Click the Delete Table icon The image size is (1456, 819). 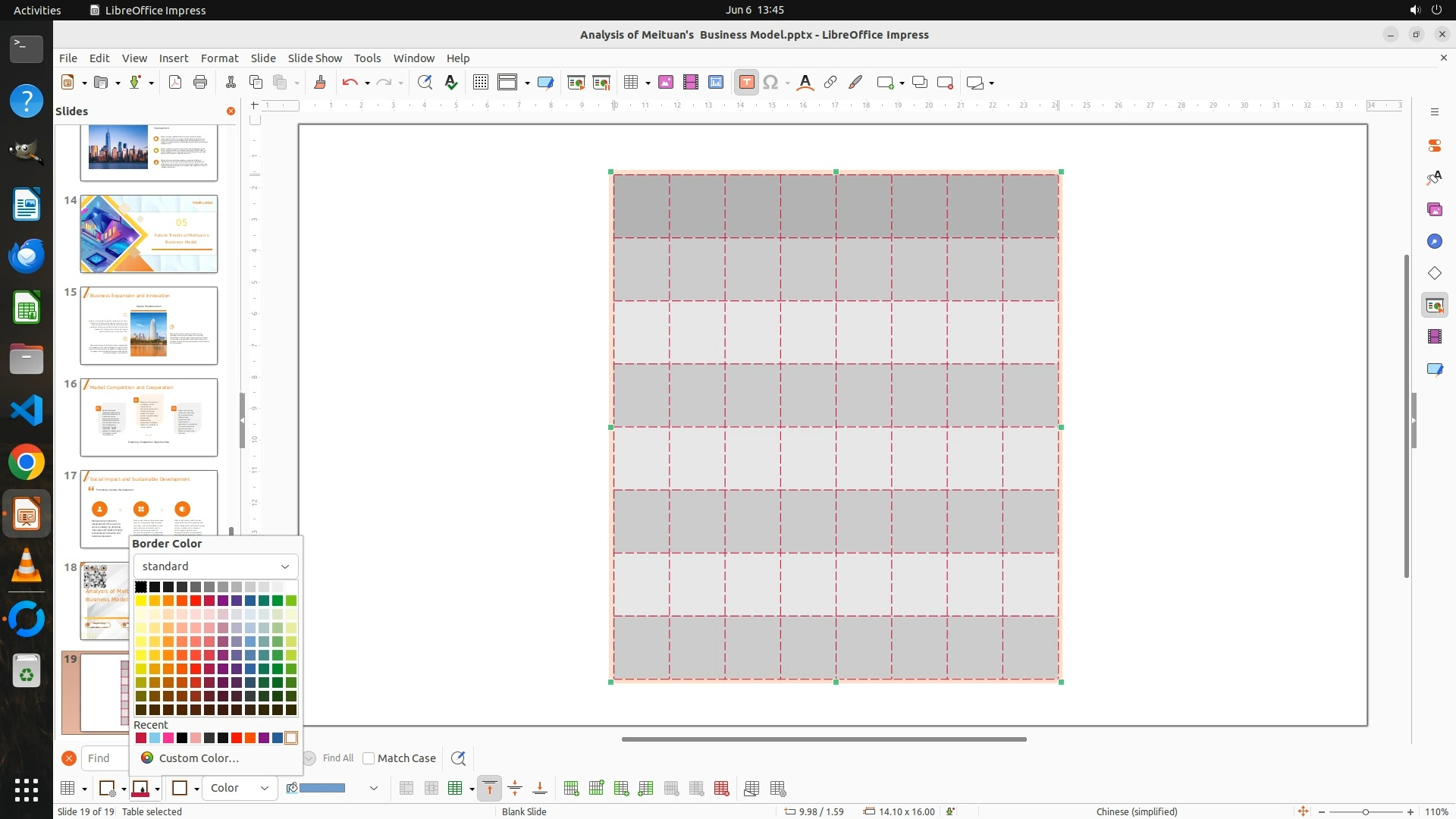click(x=721, y=789)
